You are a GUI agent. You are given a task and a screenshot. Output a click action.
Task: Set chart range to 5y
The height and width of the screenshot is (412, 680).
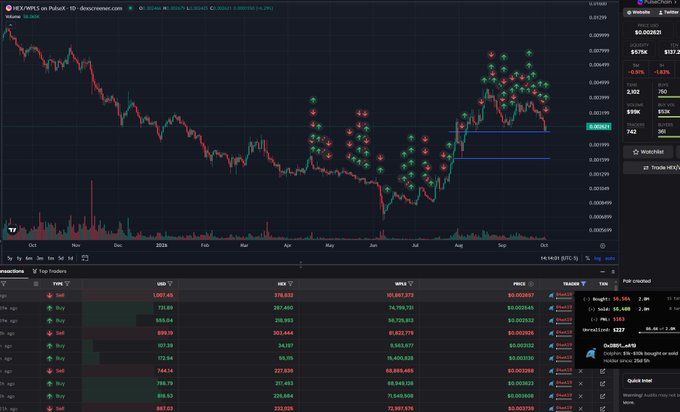pos(10,258)
